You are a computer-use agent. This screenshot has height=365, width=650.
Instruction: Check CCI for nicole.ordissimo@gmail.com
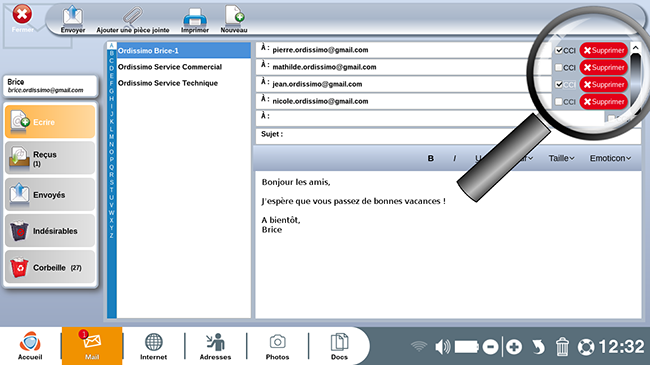[x=559, y=102]
